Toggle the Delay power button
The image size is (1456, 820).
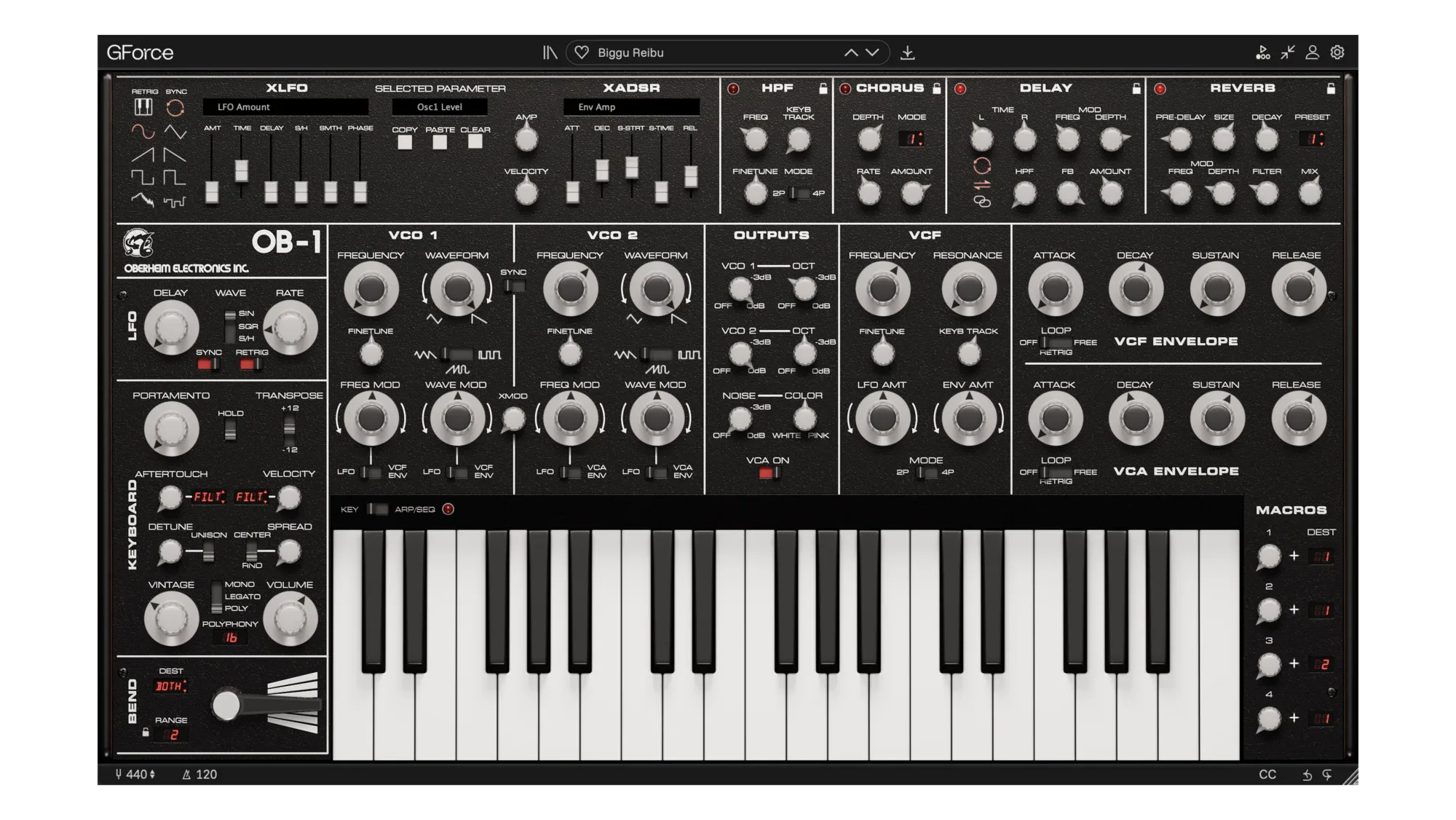960,89
